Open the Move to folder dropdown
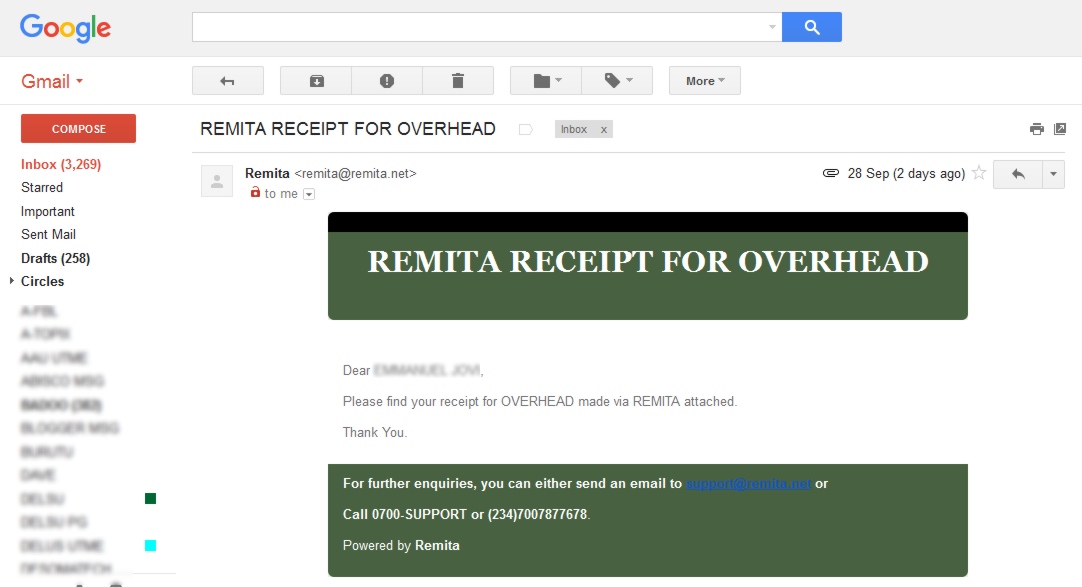This screenshot has width=1082, height=587. (x=546, y=81)
